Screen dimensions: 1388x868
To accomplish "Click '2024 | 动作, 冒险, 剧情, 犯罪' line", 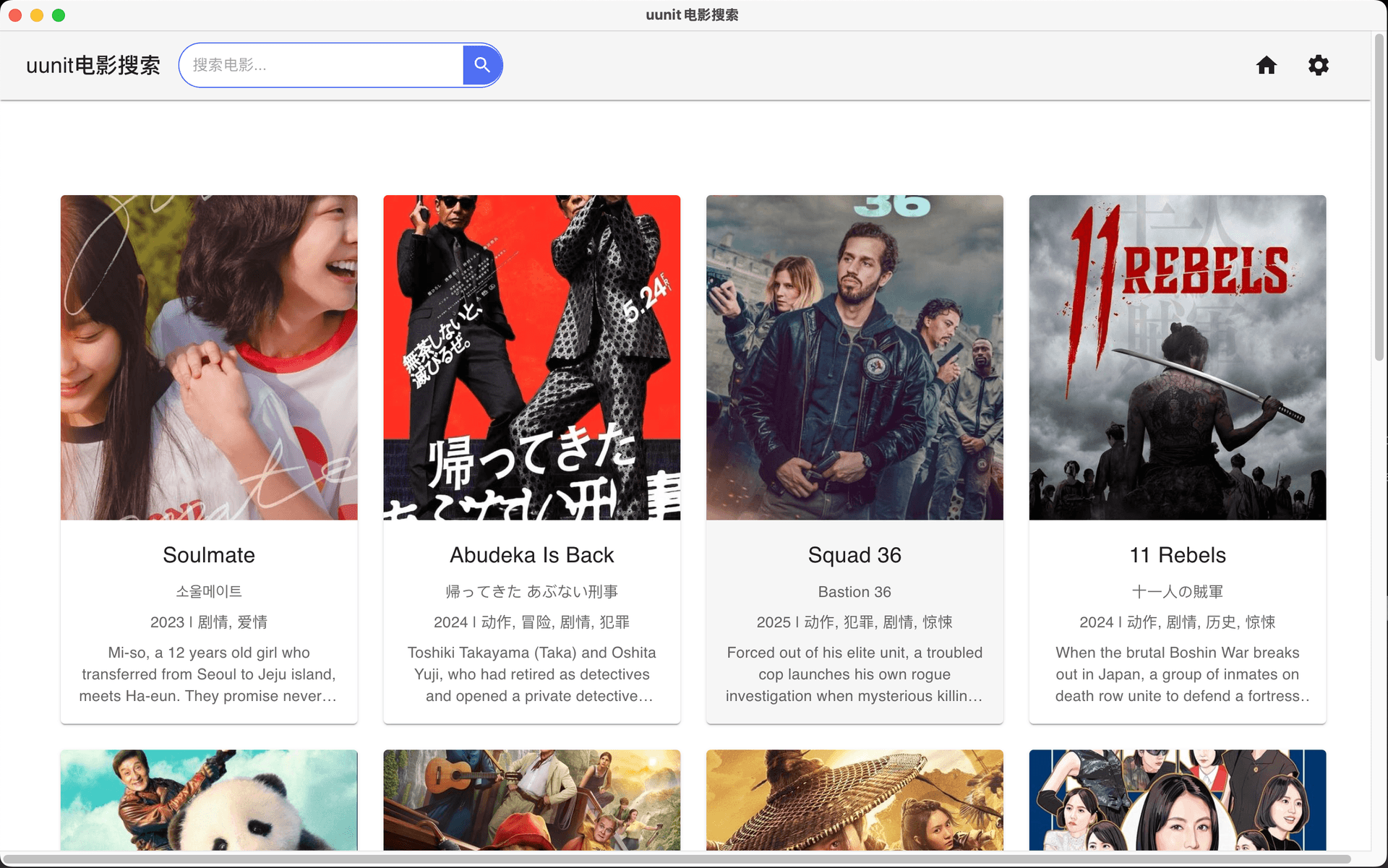I will pyautogui.click(x=532, y=622).
